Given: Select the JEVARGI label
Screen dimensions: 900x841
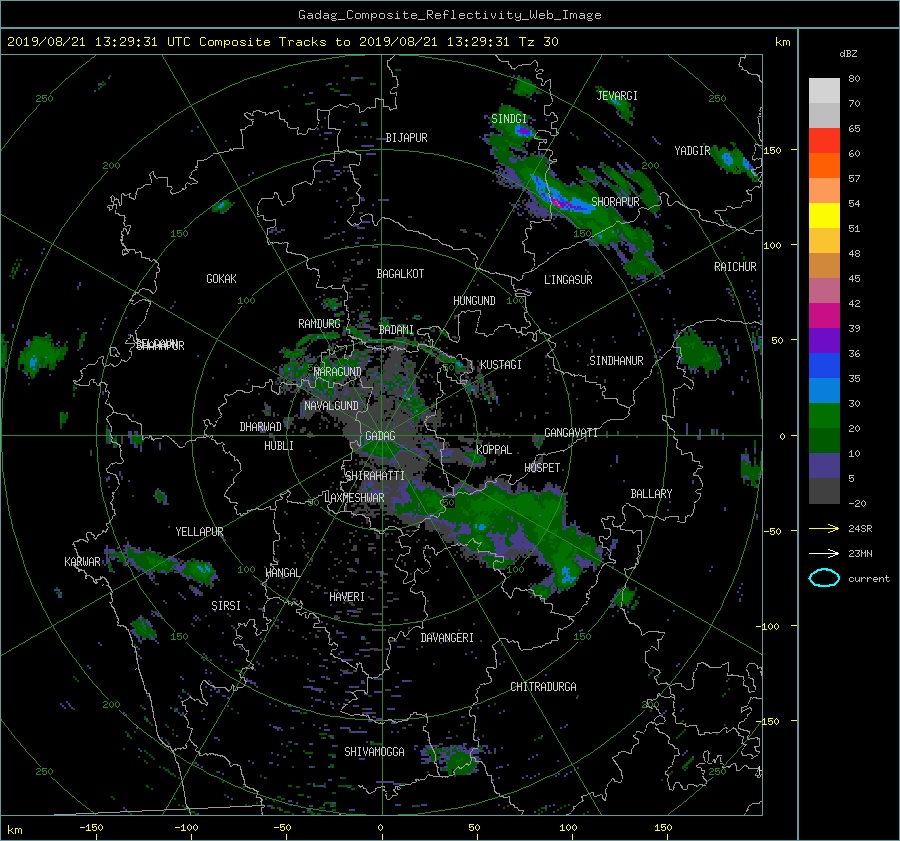Looking at the screenshot, I should click(x=617, y=96).
